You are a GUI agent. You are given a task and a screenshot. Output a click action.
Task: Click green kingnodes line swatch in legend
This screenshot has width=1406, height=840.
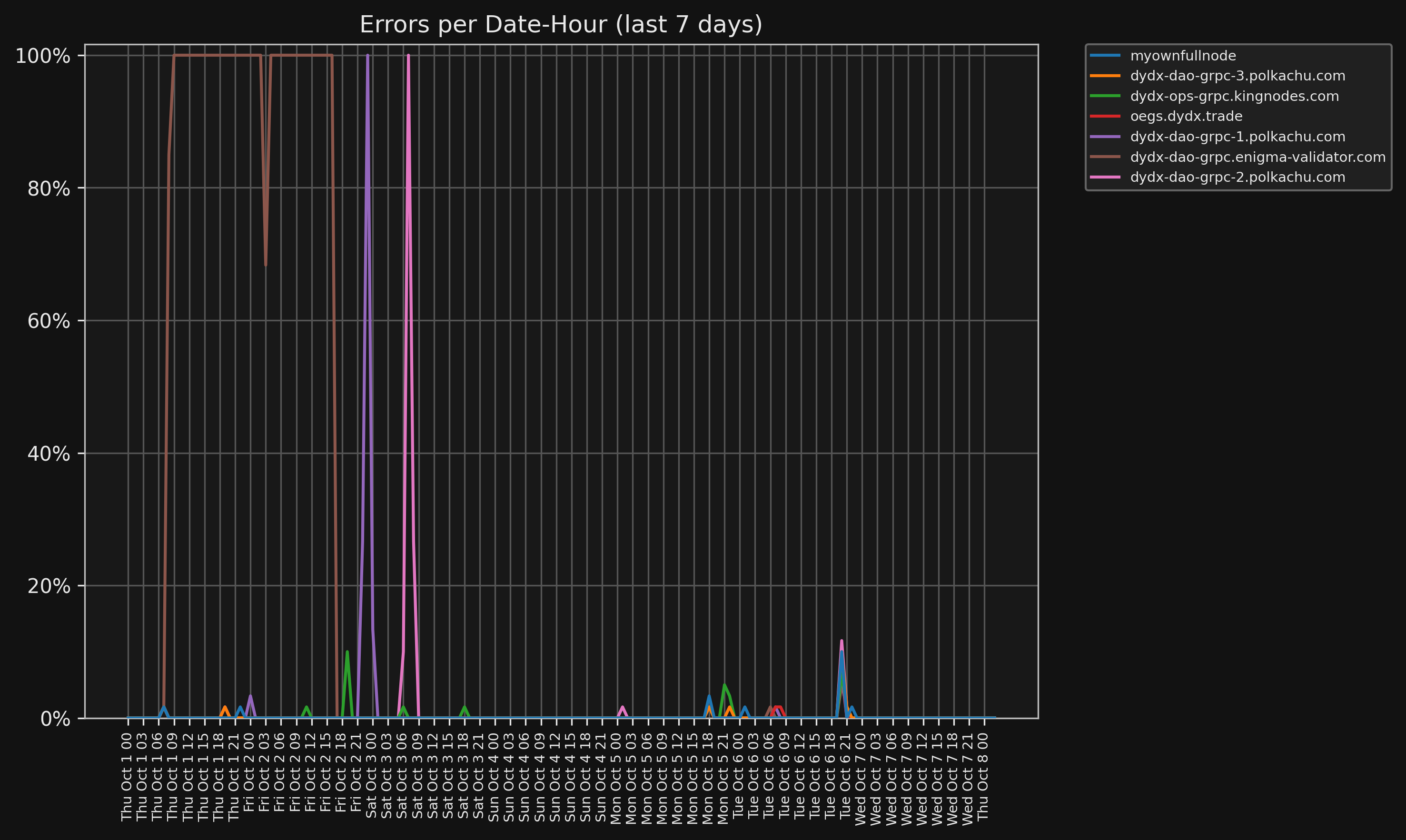coord(1105,96)
